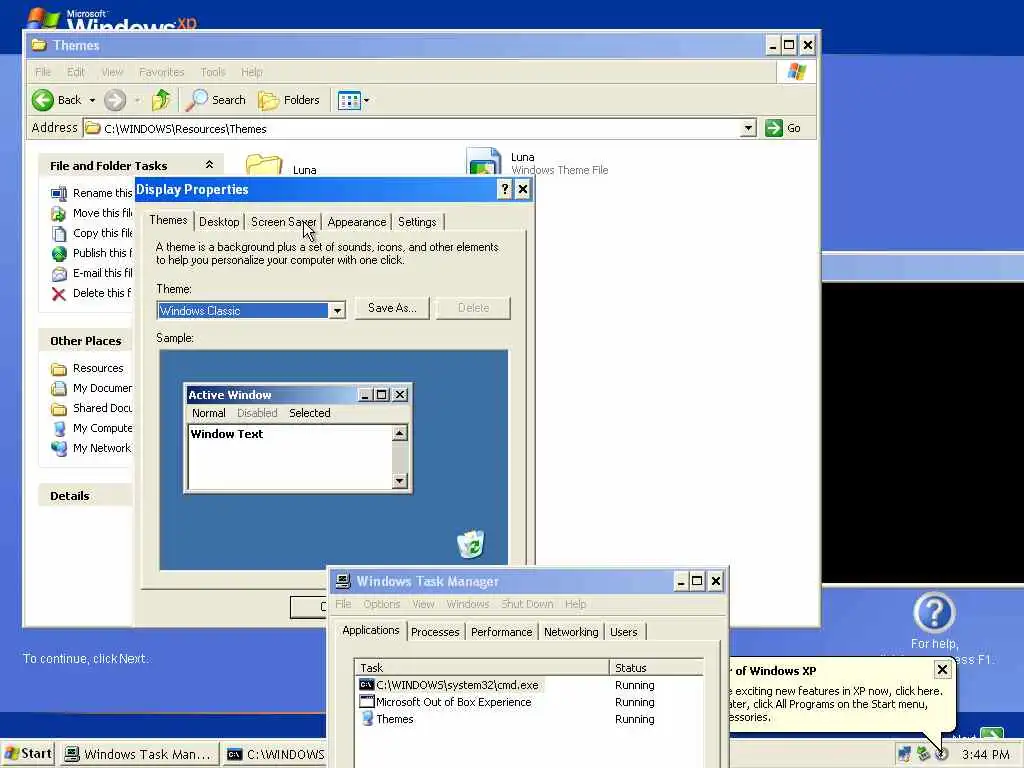Open the File menu in Themes window
The width and height of the screenshot is (1024, 768).
(43, 72)
